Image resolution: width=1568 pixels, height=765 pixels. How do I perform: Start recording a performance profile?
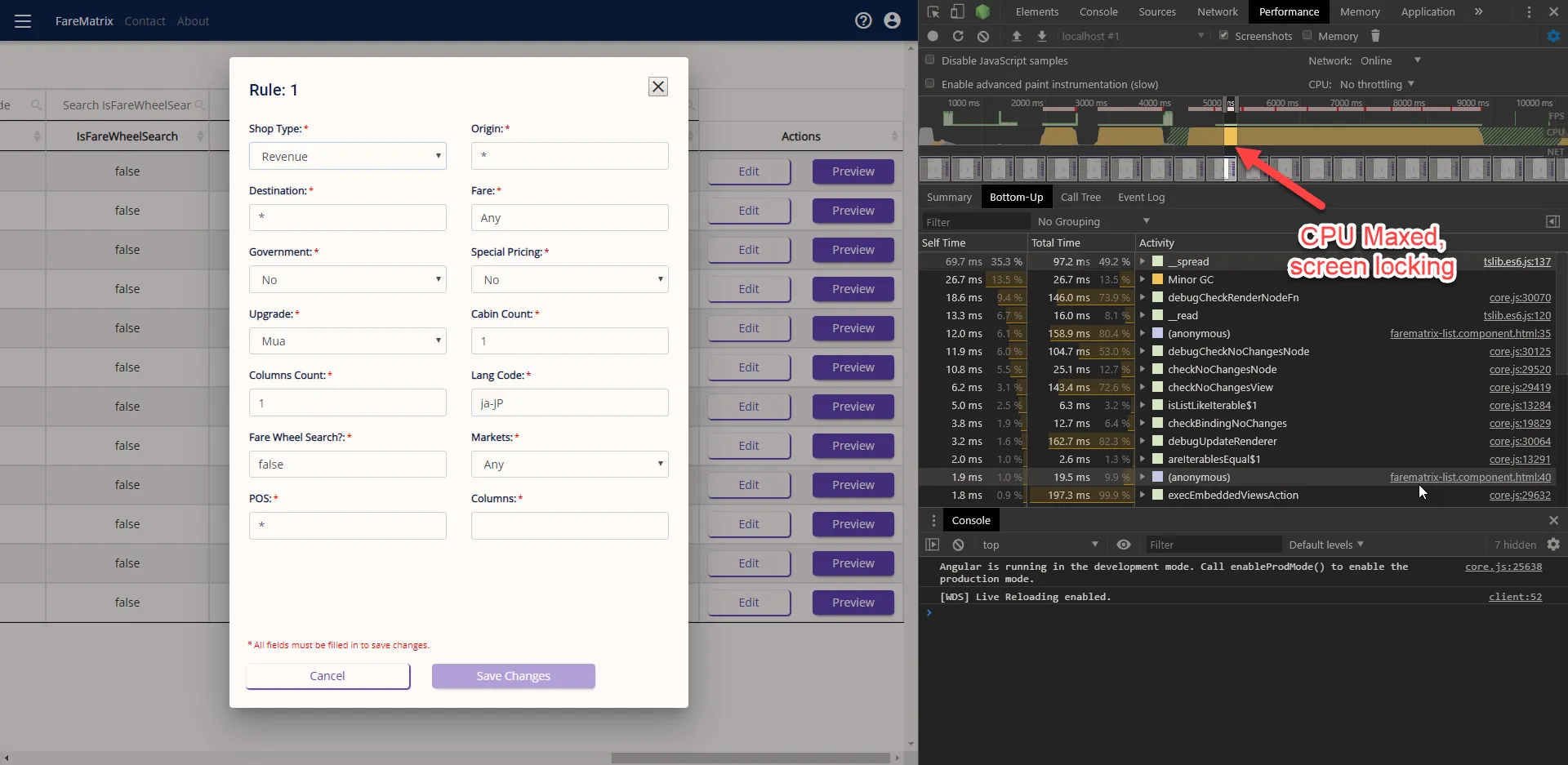pyautogui.click(x=933, y=36)
